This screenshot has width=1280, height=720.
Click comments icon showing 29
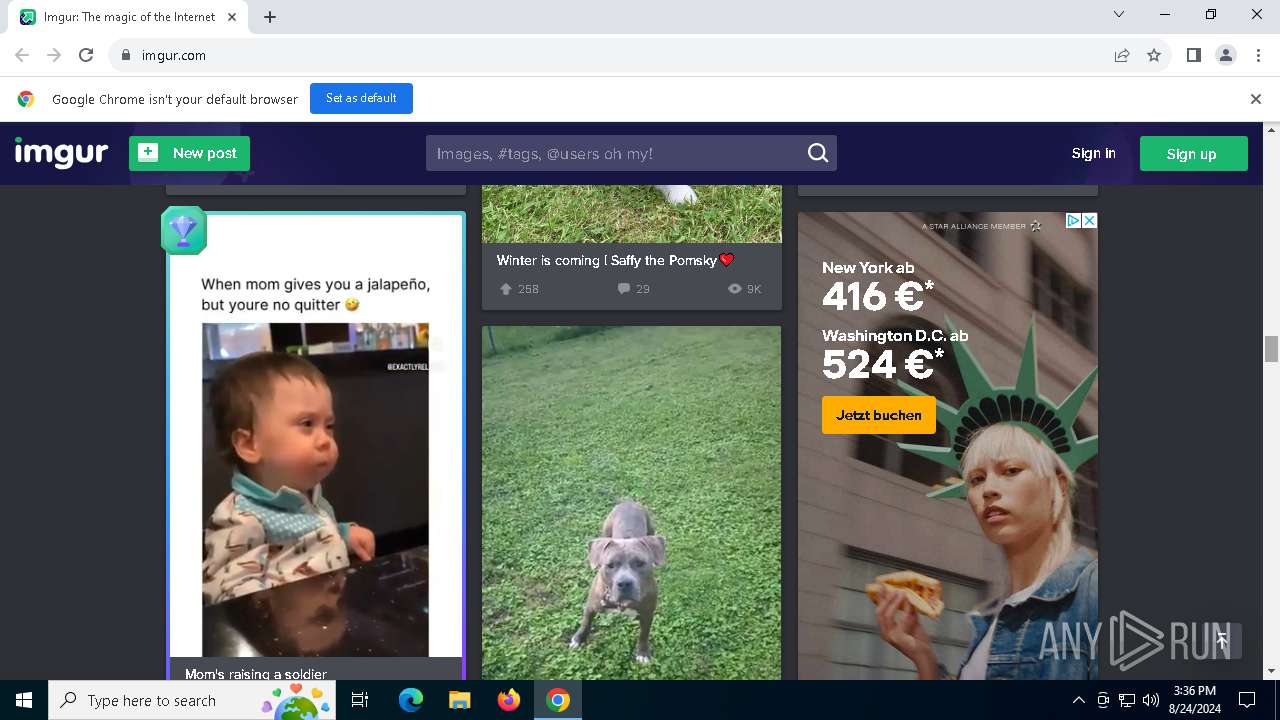click(x=624, y=289)
